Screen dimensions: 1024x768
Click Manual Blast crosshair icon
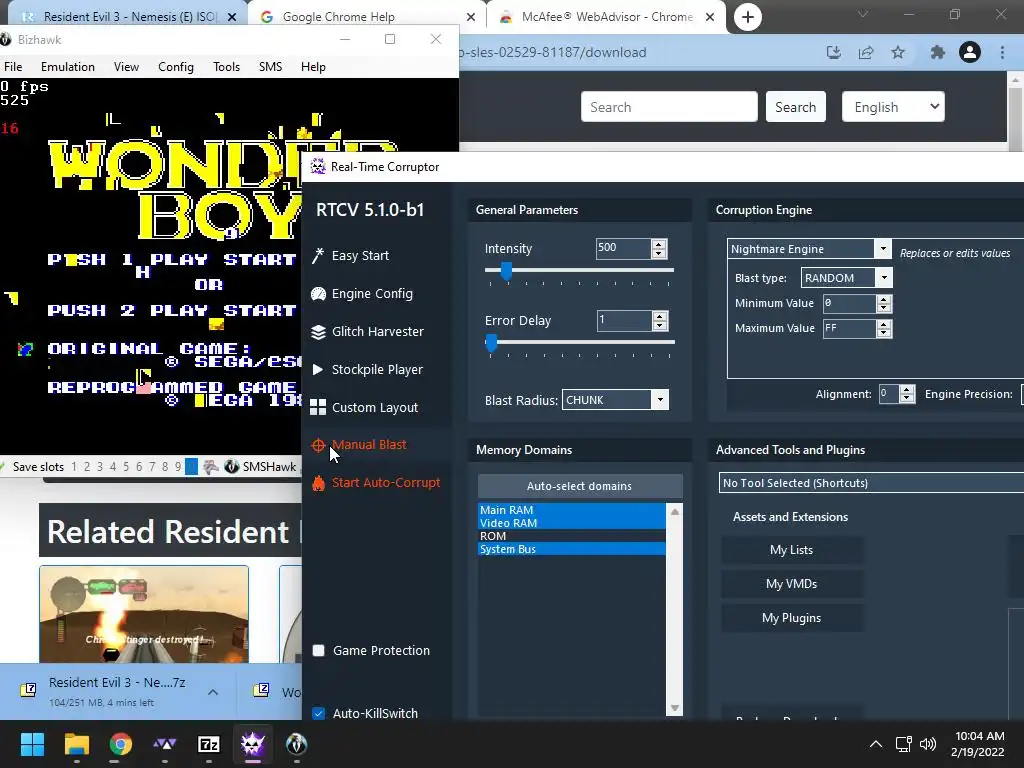[318, 445]
